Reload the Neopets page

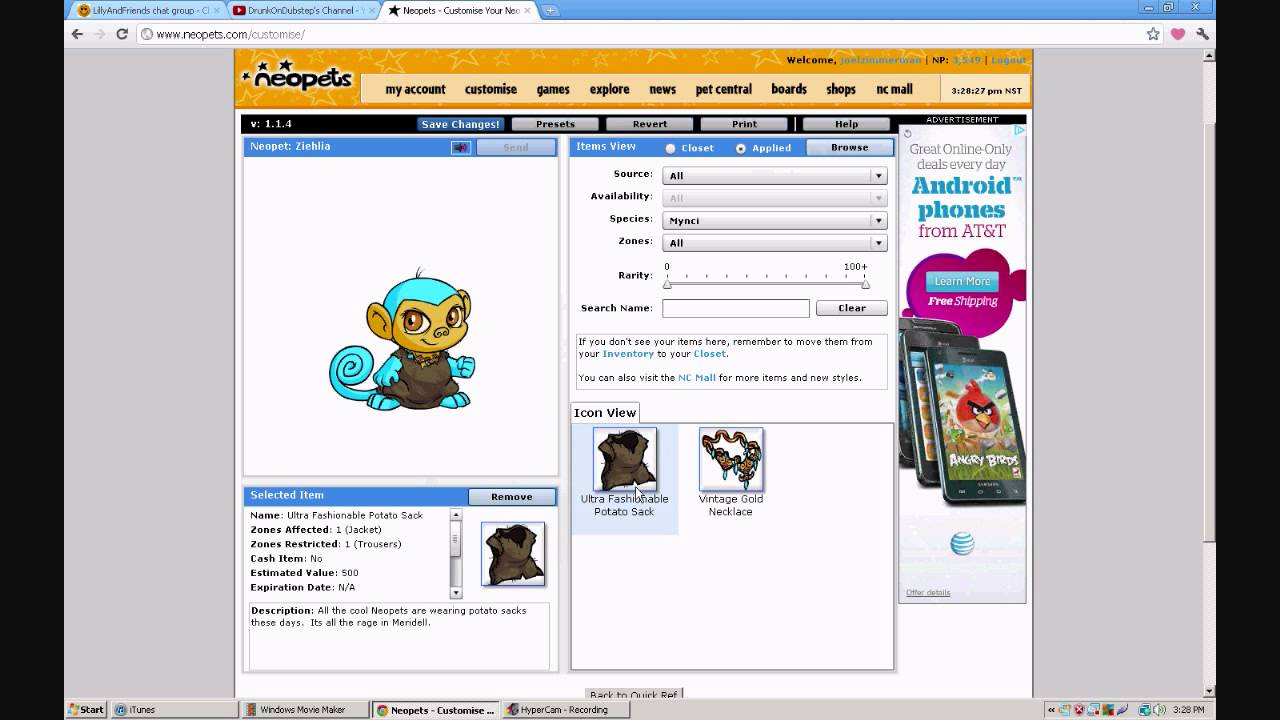[x=122, y=34]
